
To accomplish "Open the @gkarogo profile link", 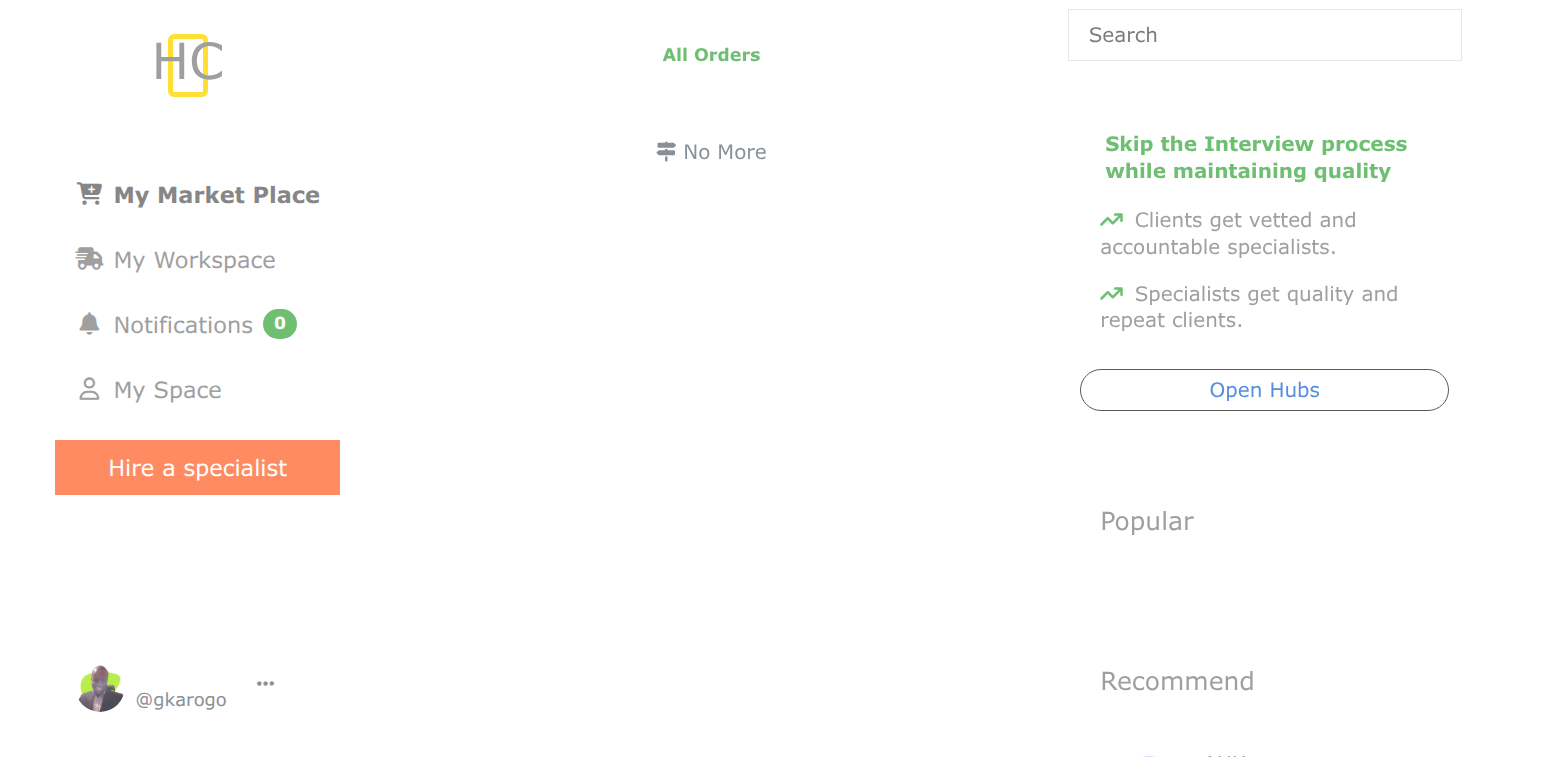I will click(181, 699).
